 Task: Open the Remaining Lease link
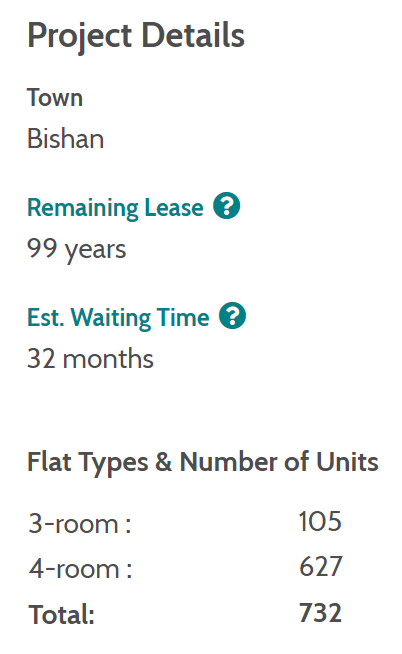pos(115,208)
